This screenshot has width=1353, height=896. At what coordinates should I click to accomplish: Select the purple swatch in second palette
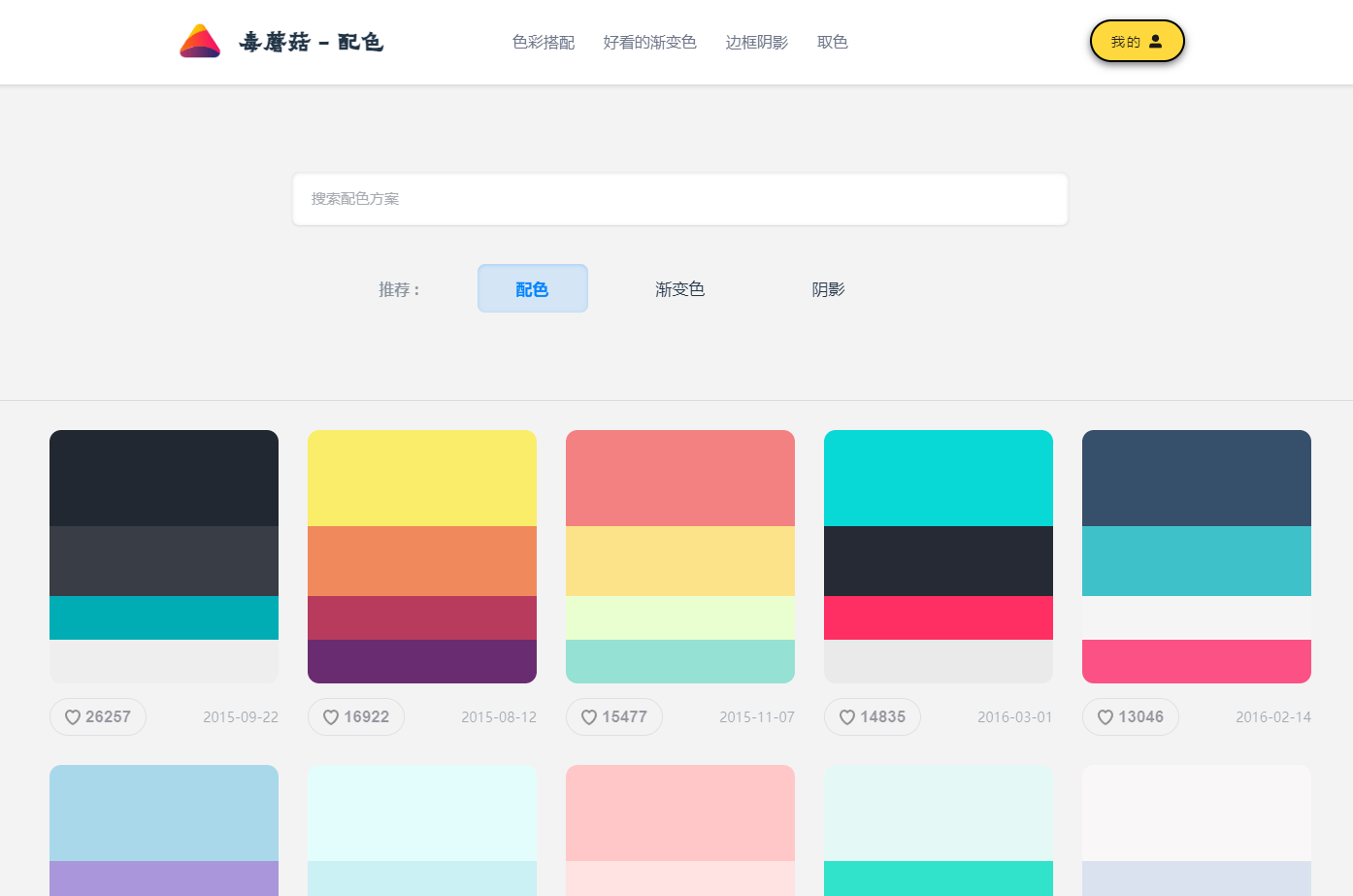coord(421,661)
